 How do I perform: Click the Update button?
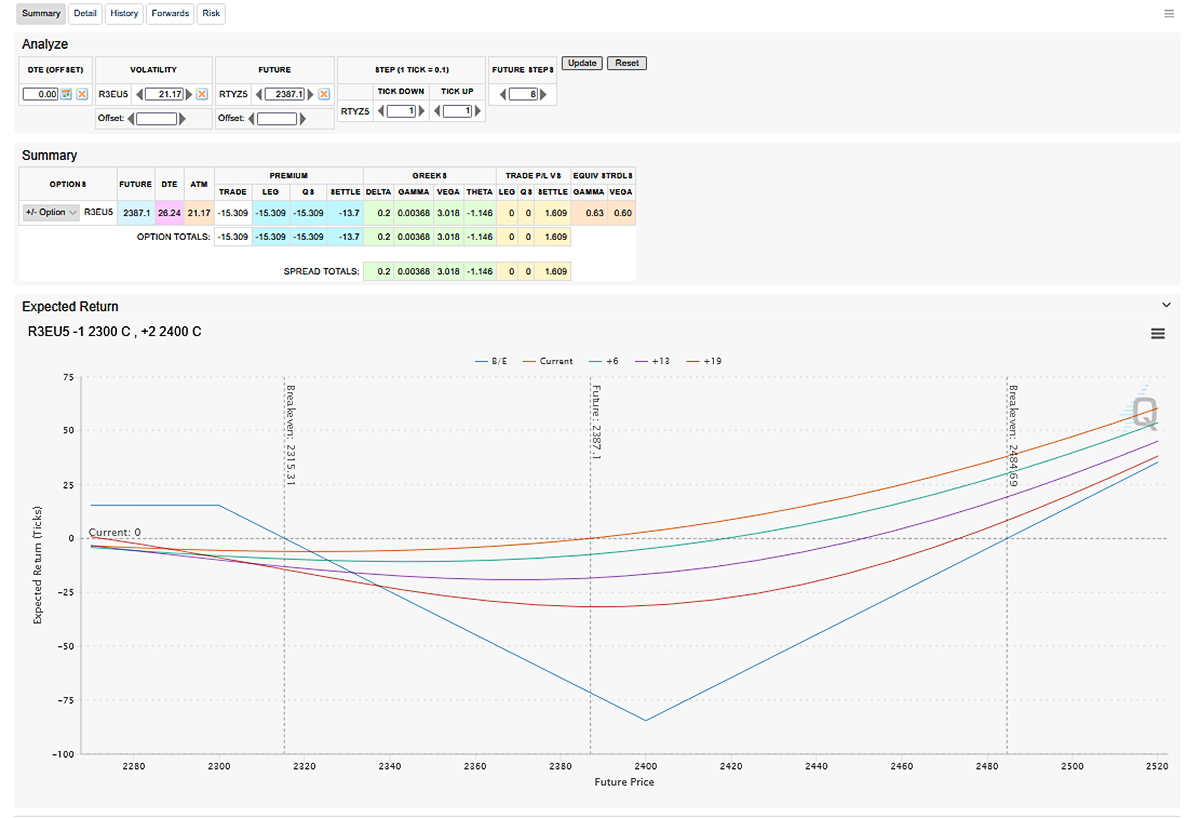[x=581, y=63]
